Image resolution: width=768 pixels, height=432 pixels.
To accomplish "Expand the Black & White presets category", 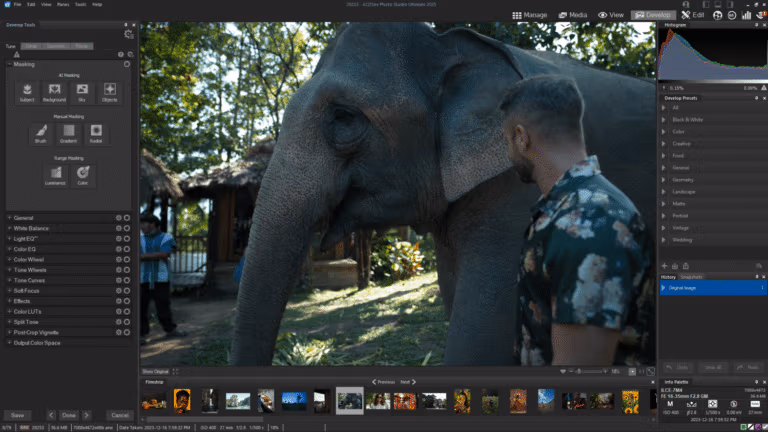I will pyautogui.click(x=664, y=120).
